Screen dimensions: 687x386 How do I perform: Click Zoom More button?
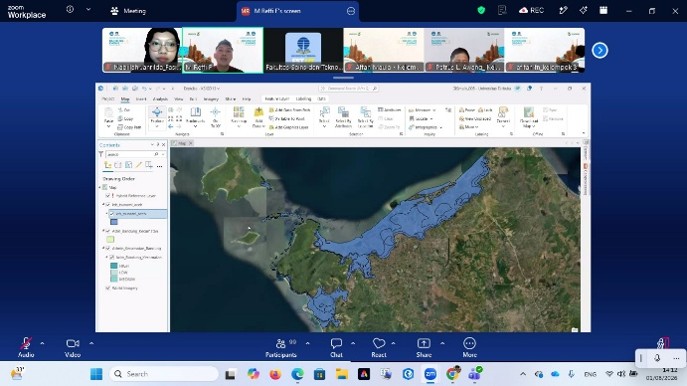469,348
